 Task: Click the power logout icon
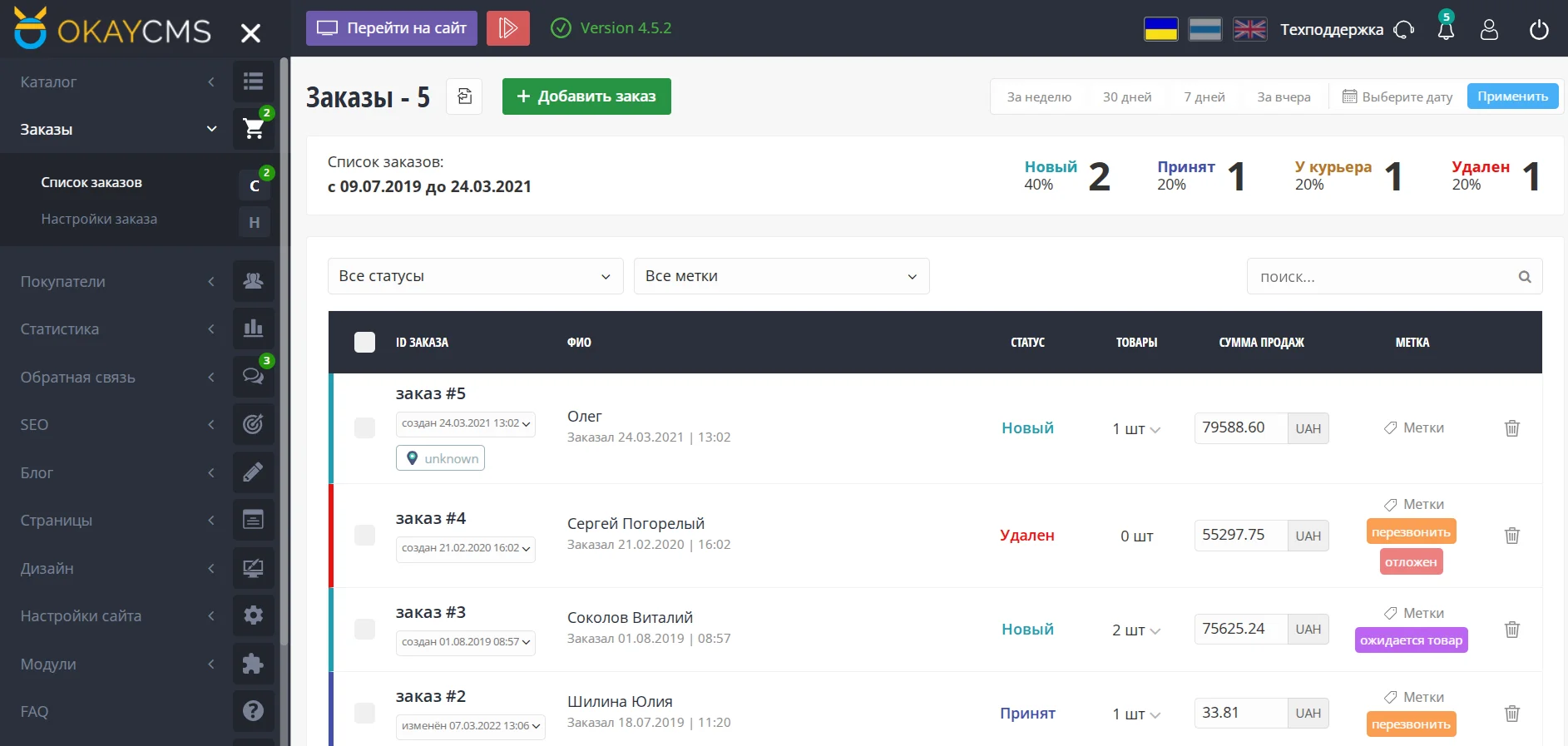pos(1539,30)
